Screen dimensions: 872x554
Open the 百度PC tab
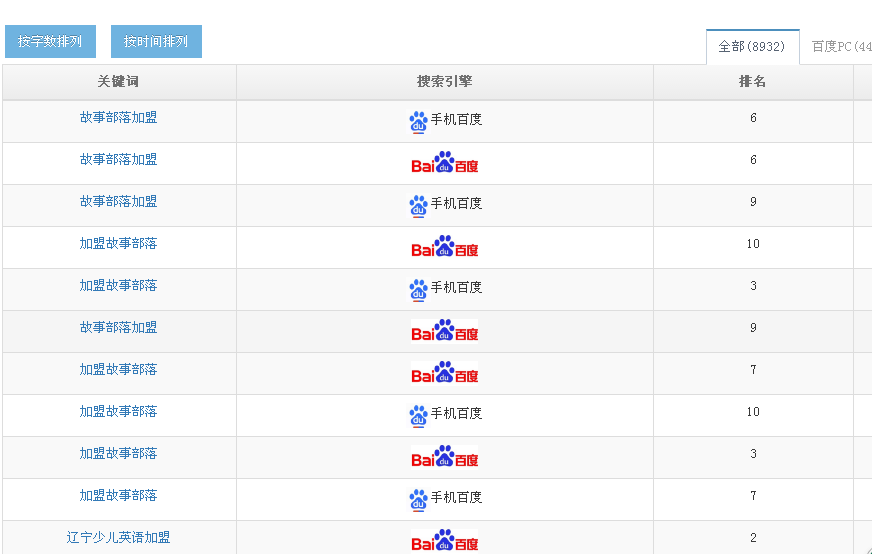(x=840, y=47)
